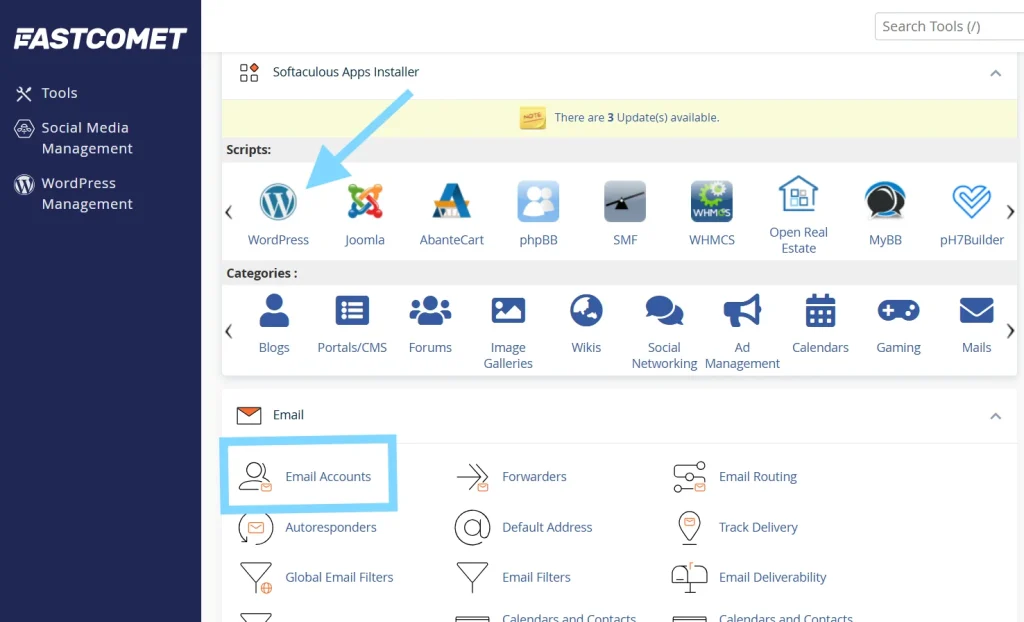The image size is (1024, 622).
Task: Select WordPress Management in the sidebar
Action: coord(87,193)
